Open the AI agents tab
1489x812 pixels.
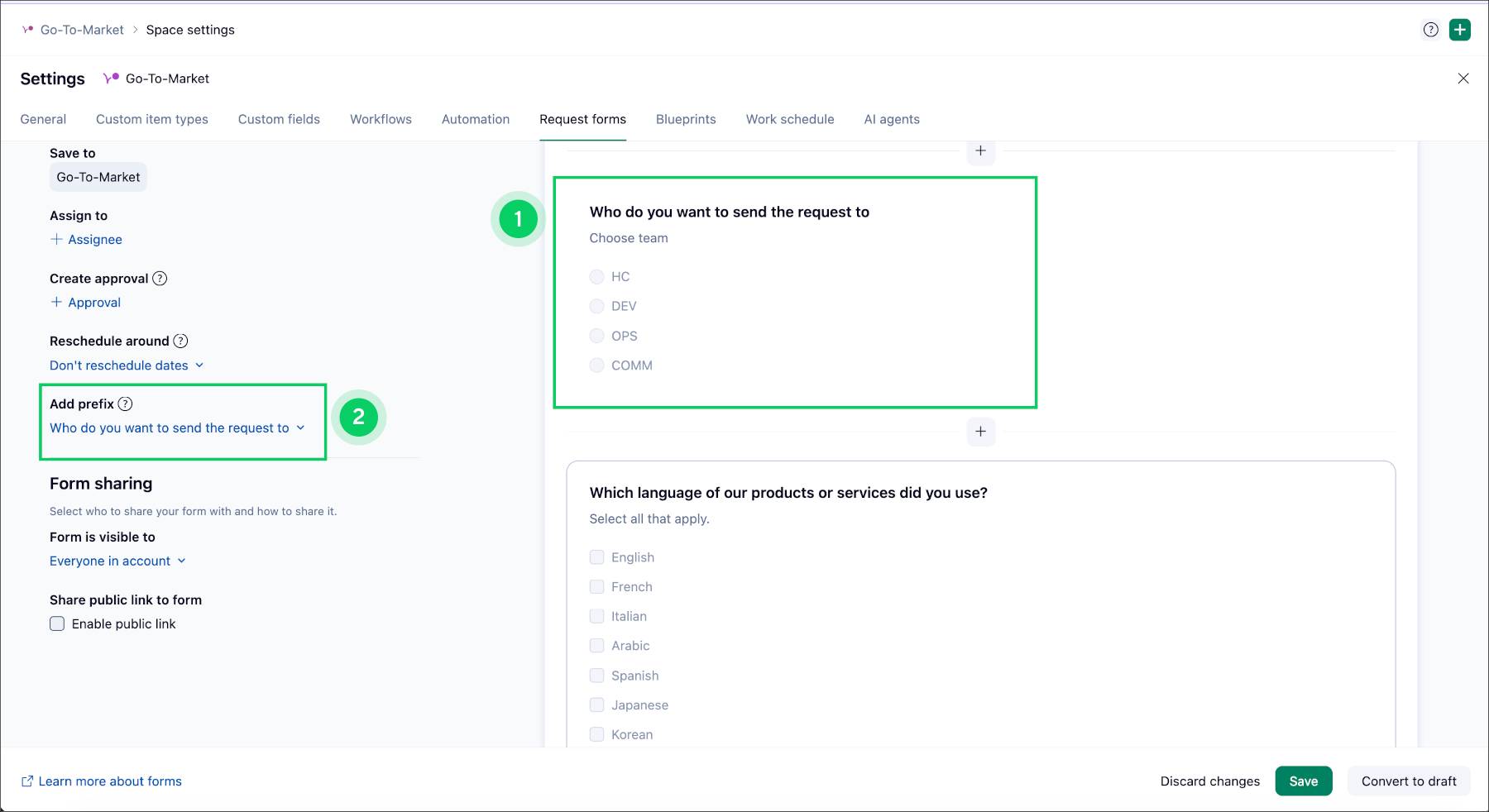[892, 119]
